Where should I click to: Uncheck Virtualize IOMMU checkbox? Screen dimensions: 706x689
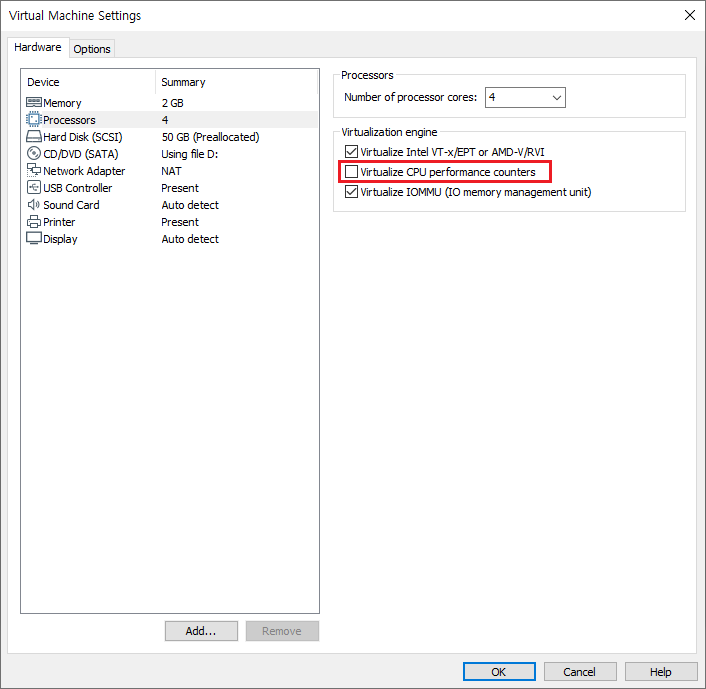coord(351,192)
